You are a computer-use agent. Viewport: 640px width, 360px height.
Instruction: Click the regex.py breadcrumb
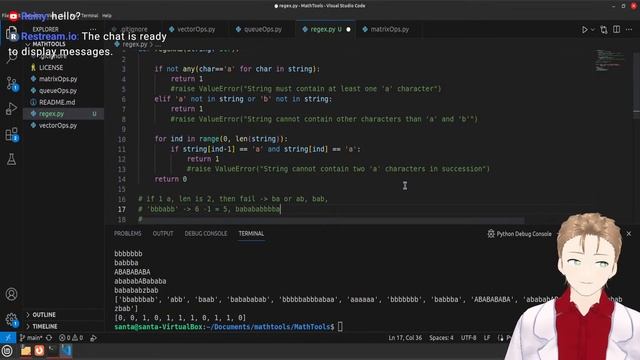pyautogui.click(x=134, y=44)
